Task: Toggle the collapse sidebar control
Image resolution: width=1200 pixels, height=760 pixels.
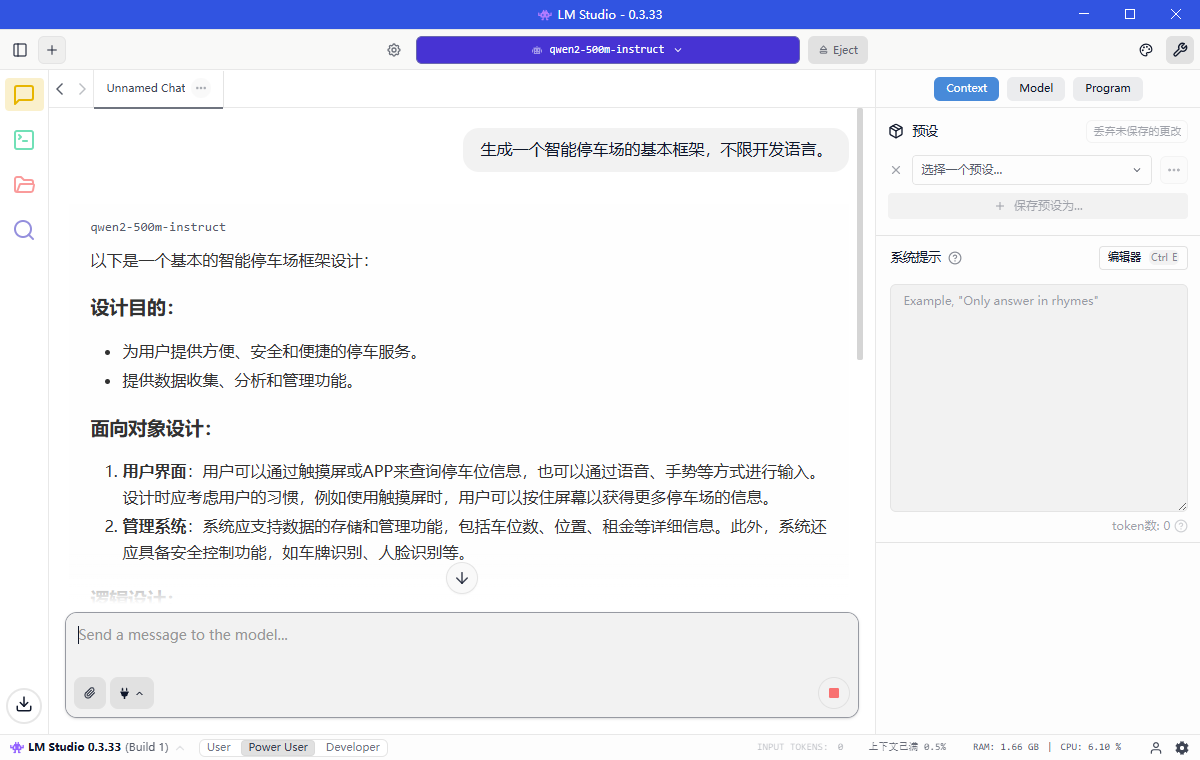Action: pyautogui.click(x=19, y=49)
